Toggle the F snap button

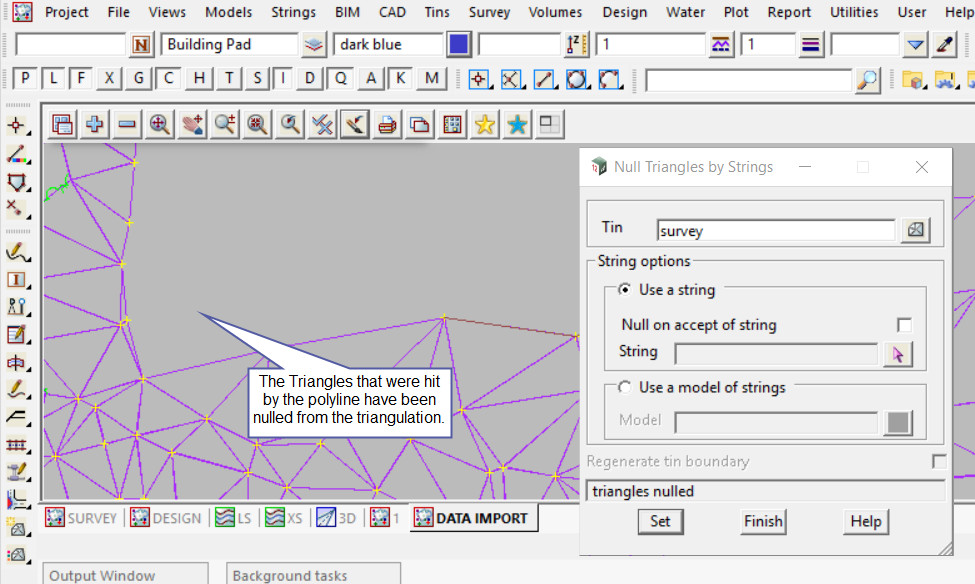[81, 78]
